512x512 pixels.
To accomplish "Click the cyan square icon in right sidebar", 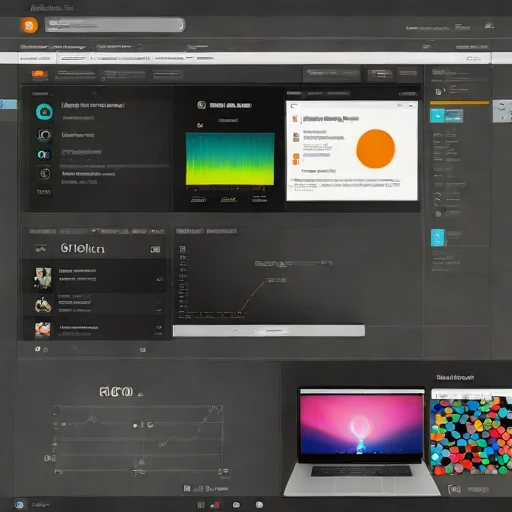I will (438, 238).
